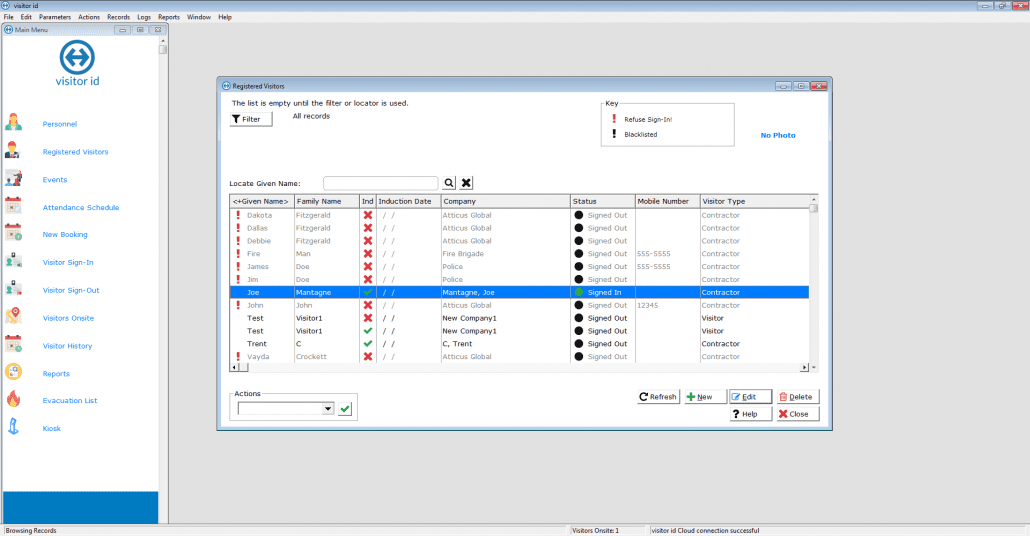Open the Personnel sidebar icon
This screenshot has width=1030, height=536.
click(x=14, y=123)
